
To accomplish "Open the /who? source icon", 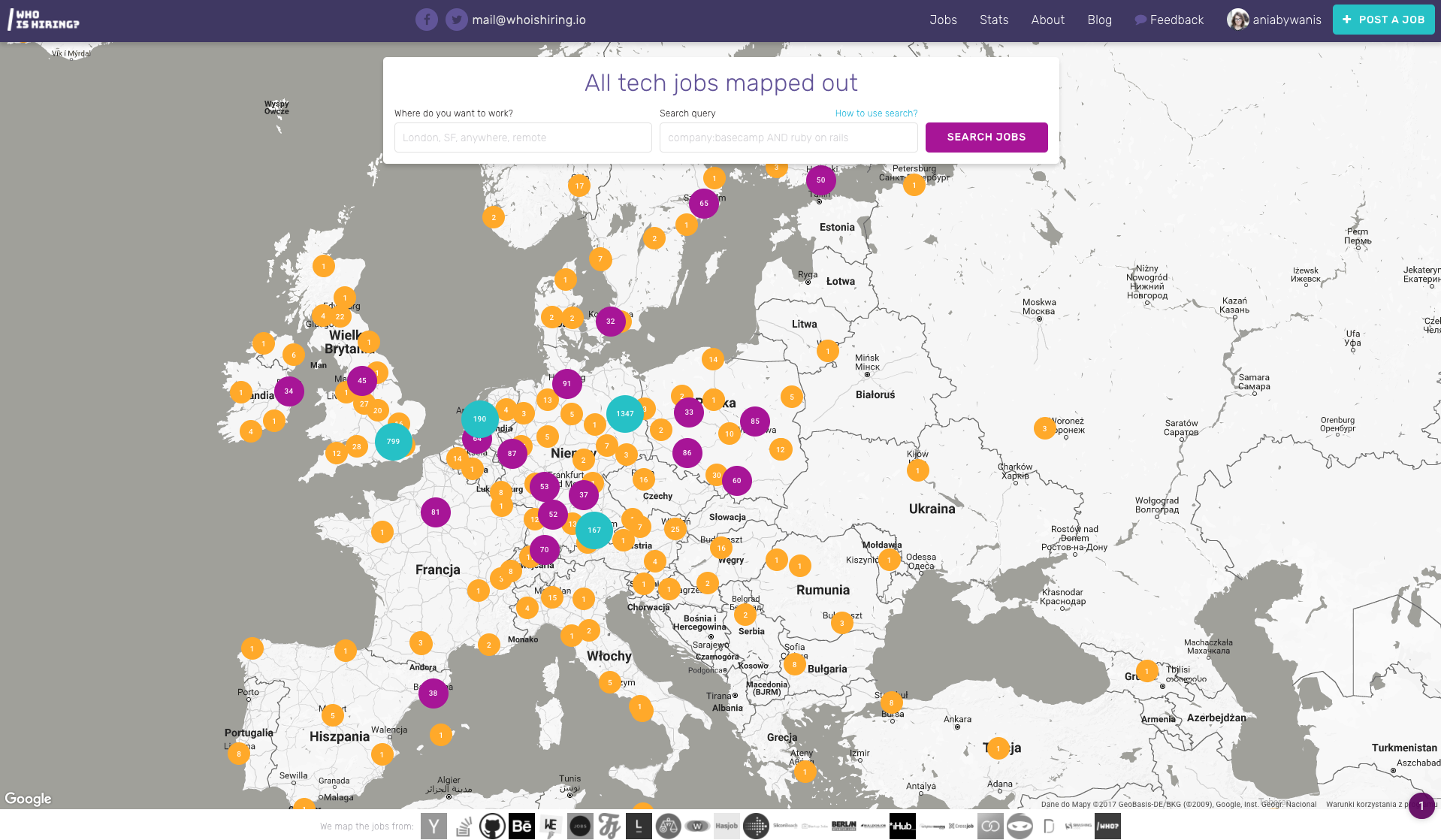I will coord(1107,826).
